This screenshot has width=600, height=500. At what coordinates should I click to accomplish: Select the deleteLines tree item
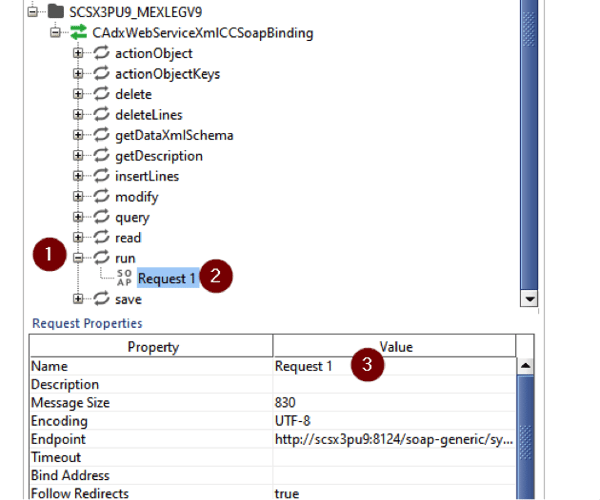(x=149, y=115)
